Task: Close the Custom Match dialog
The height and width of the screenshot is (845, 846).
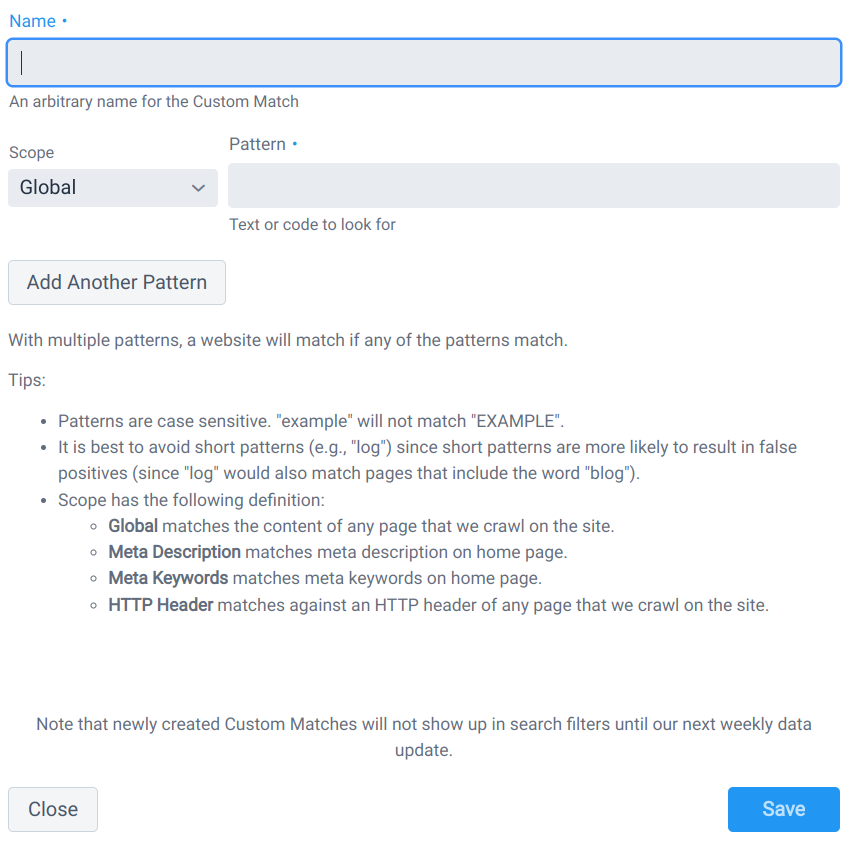Action: coord(53,809)
